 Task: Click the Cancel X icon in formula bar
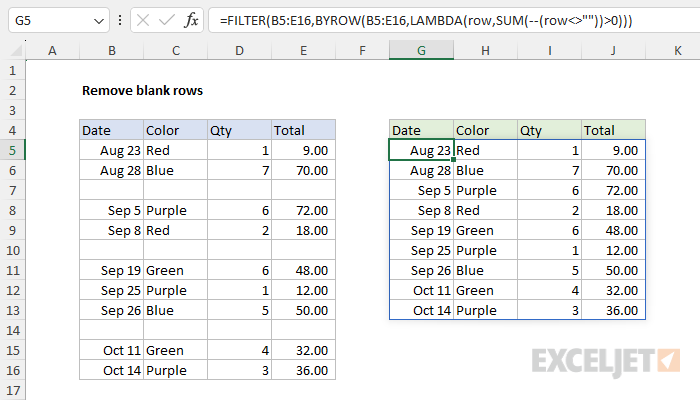coord(143,20)
